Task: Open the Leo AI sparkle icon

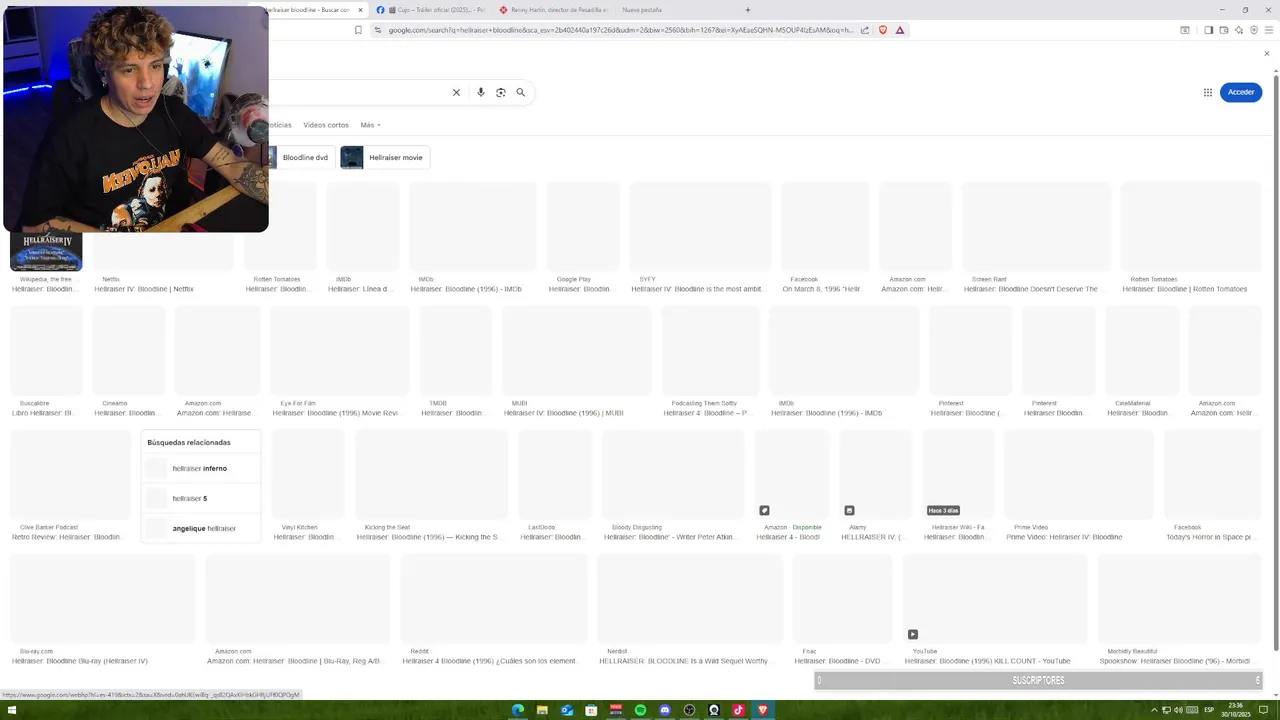Action: point(1239,30)
